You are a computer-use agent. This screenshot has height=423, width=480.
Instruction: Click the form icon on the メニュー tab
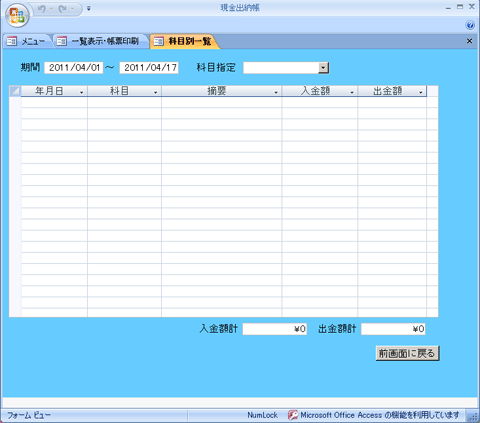coord(12,41)
